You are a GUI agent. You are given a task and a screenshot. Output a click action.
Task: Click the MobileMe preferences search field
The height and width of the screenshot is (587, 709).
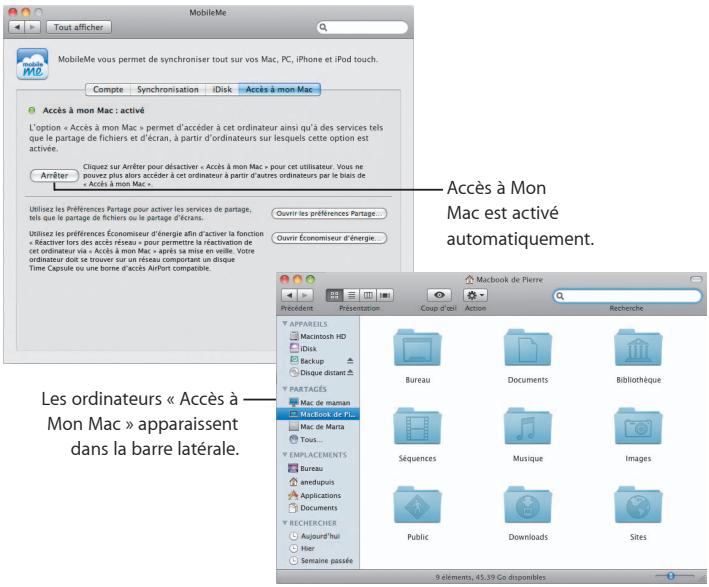coord(362,27)
